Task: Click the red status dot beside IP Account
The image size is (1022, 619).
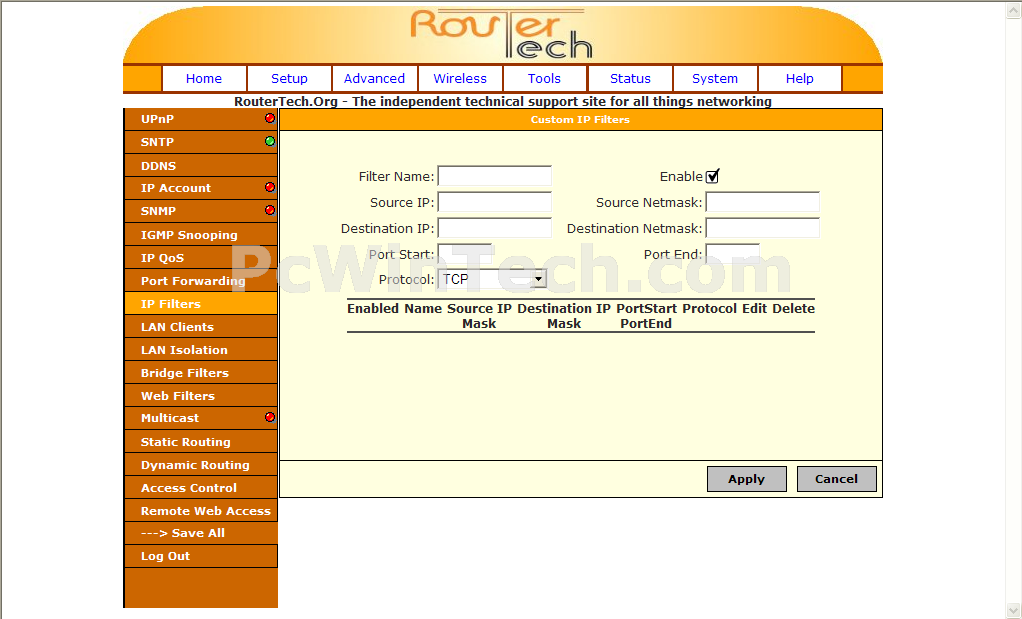Action: [270, 187]
